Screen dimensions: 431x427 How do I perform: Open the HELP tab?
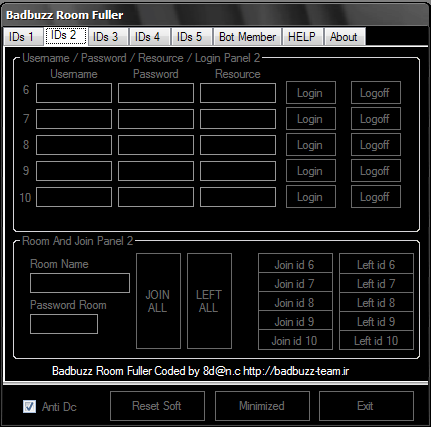[x=302, y=37]
